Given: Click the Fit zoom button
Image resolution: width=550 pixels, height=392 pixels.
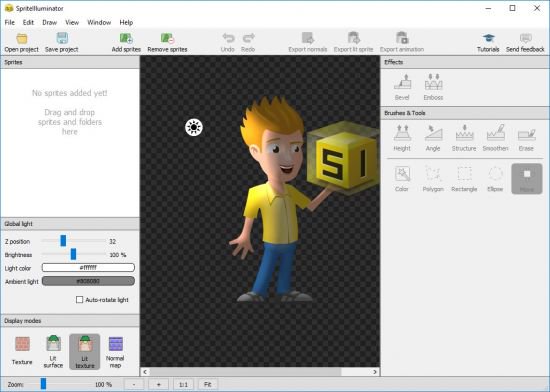Looking at the screenshot, I should pos(208,384).
